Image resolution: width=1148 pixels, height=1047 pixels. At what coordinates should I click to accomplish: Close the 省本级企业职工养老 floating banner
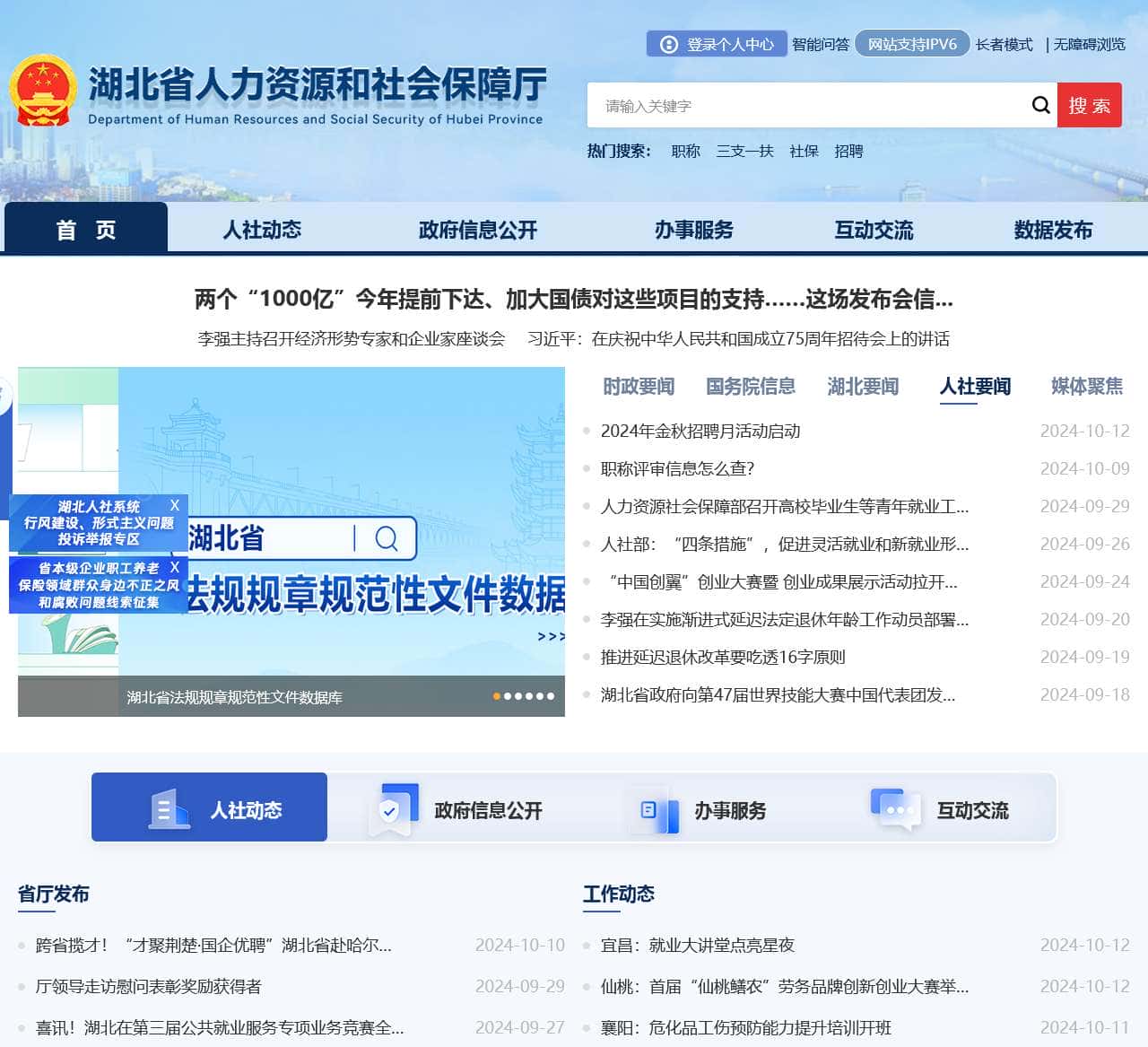click(175, 567)
